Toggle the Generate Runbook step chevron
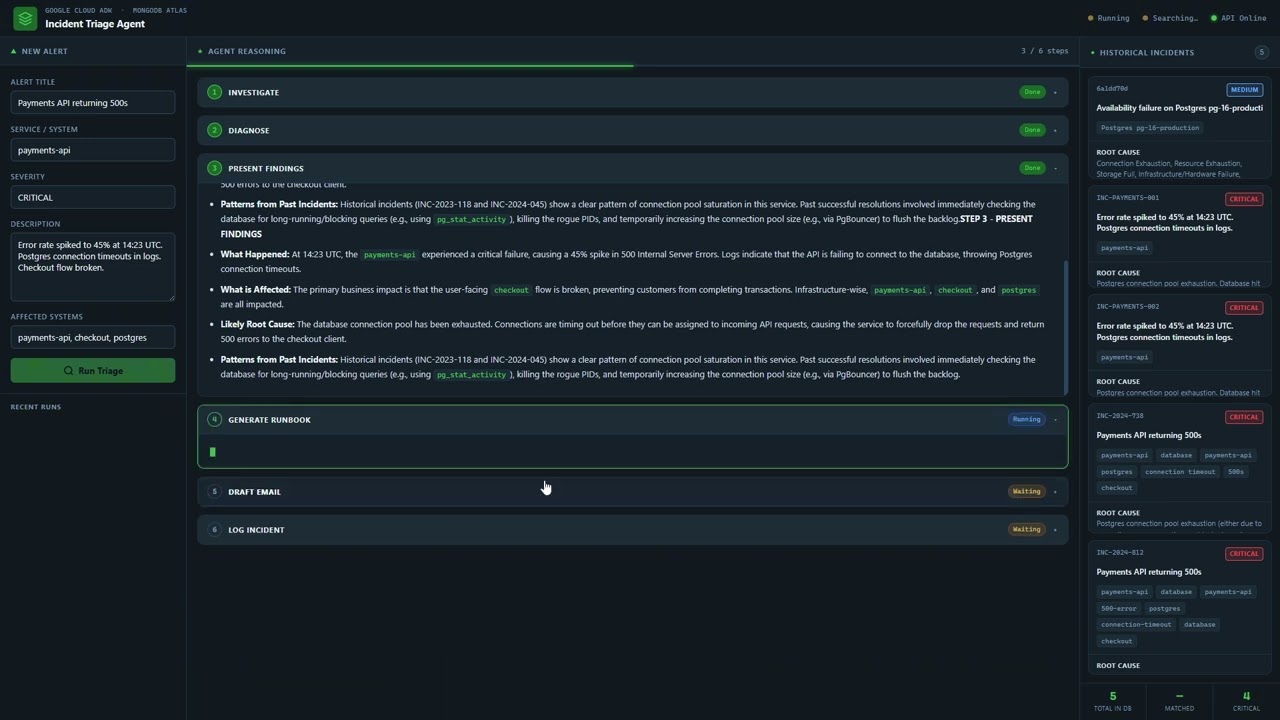1280x720 pixels. pos(1055,420)
